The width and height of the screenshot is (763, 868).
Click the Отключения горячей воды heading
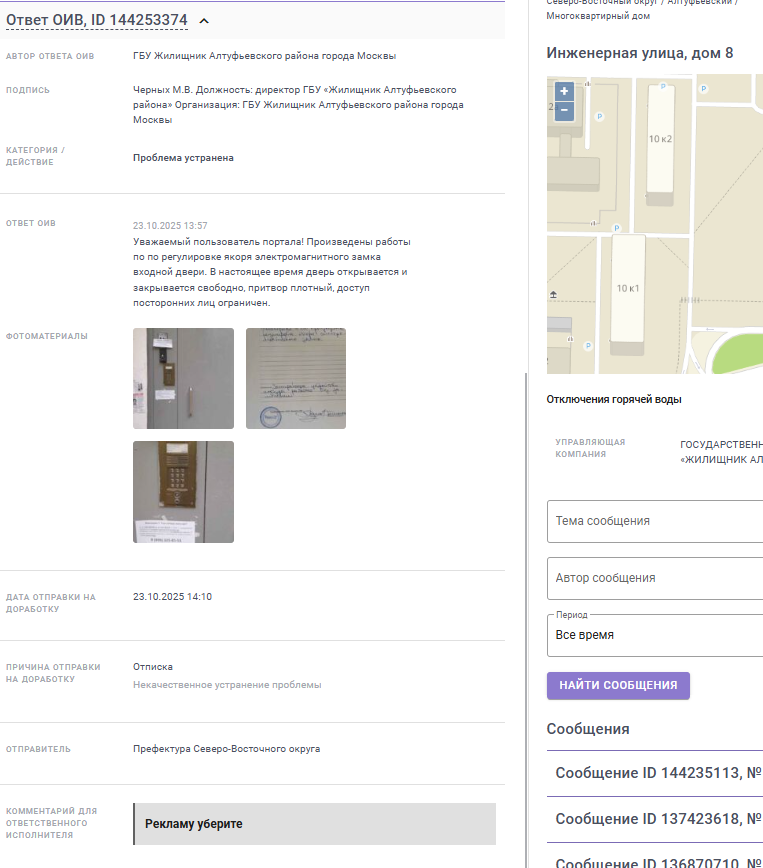tap(614, 399)
